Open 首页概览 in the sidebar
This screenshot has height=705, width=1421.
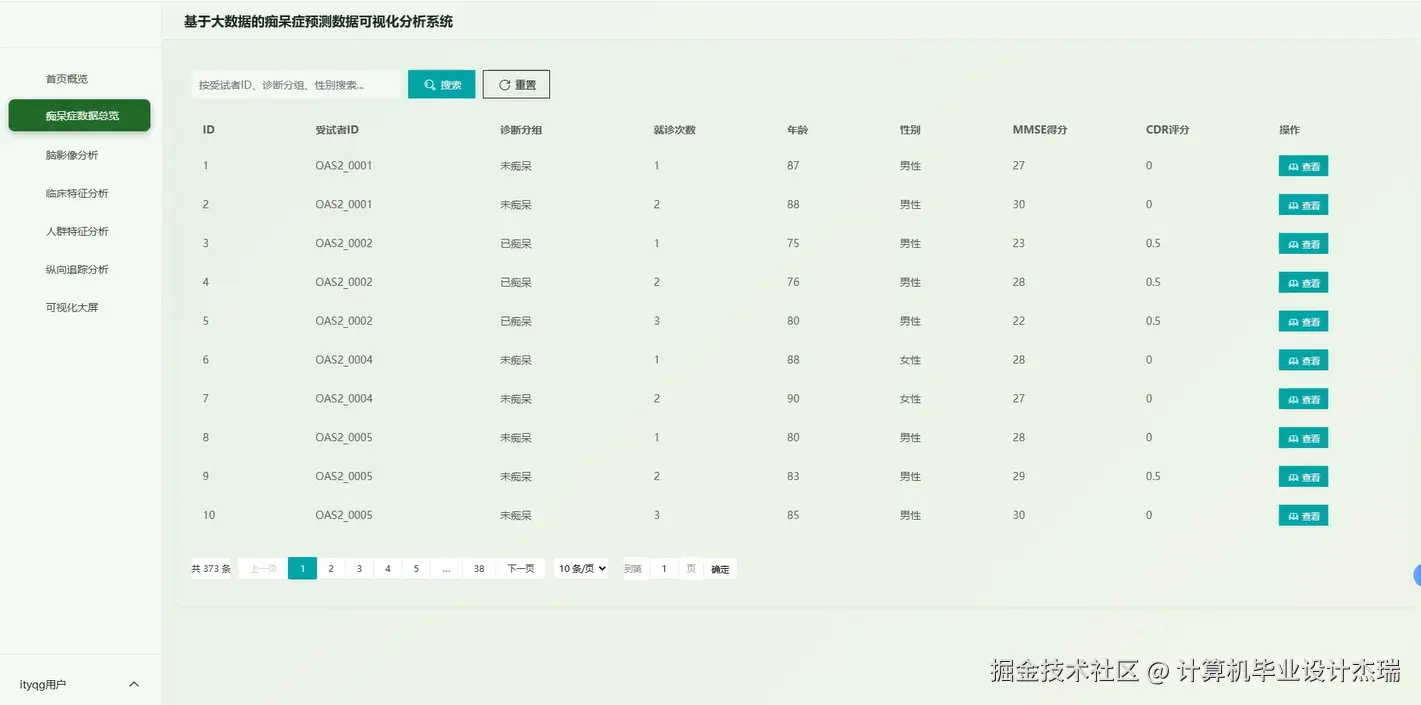pos(67,79)
